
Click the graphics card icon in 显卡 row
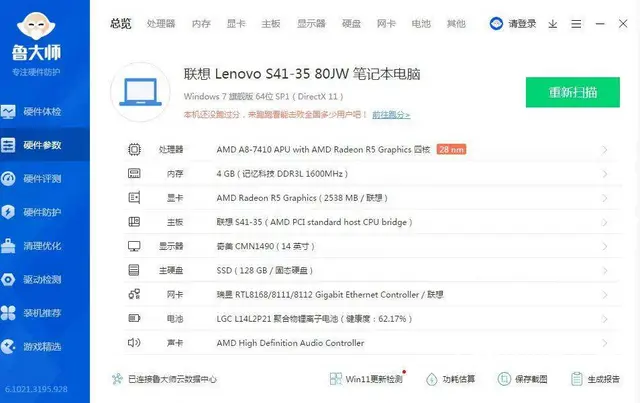click(134, 198)
